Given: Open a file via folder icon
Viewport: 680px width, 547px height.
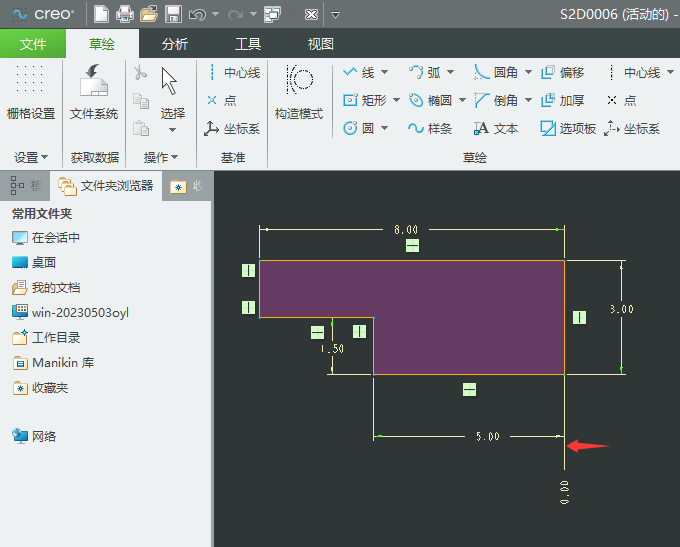Looking at the screenshot, I should pyautogui.click(x=149, y=14).
